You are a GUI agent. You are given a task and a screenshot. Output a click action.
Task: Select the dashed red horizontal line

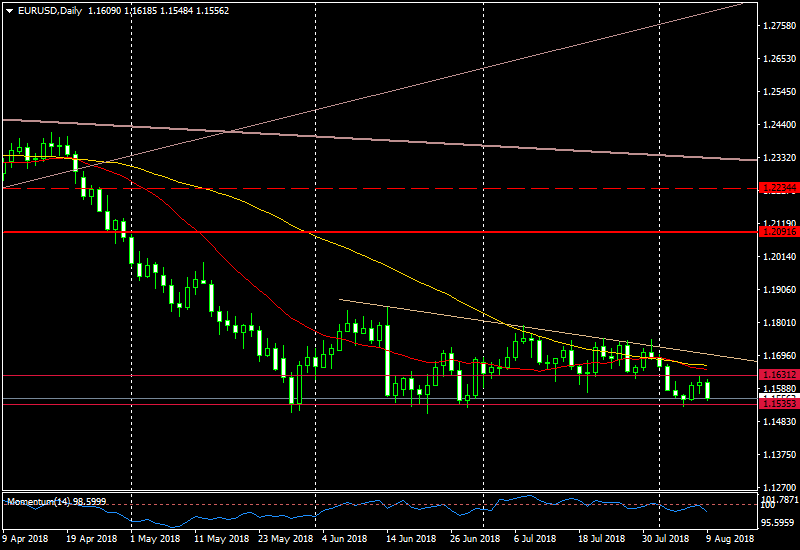(x=400, y=188)
